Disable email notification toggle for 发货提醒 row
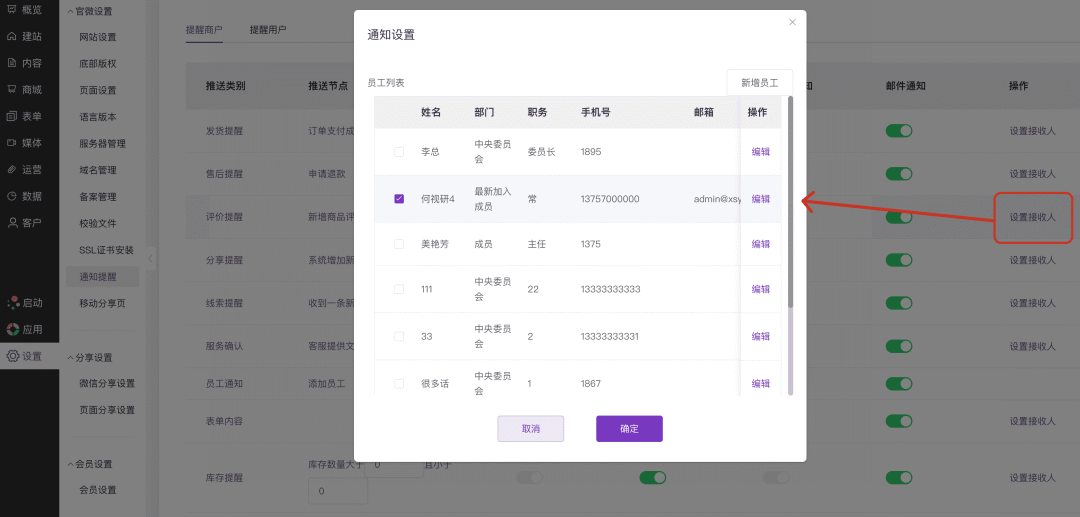The width and height of the screenshot is (1080, 517). point(899,131)
